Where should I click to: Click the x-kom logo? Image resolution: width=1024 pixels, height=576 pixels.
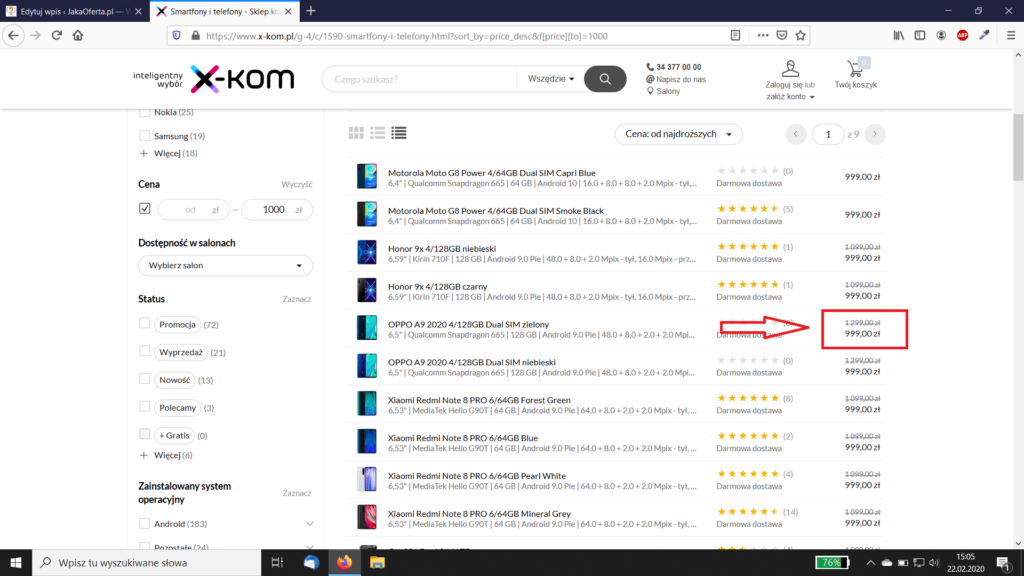(x=242, y=79)
